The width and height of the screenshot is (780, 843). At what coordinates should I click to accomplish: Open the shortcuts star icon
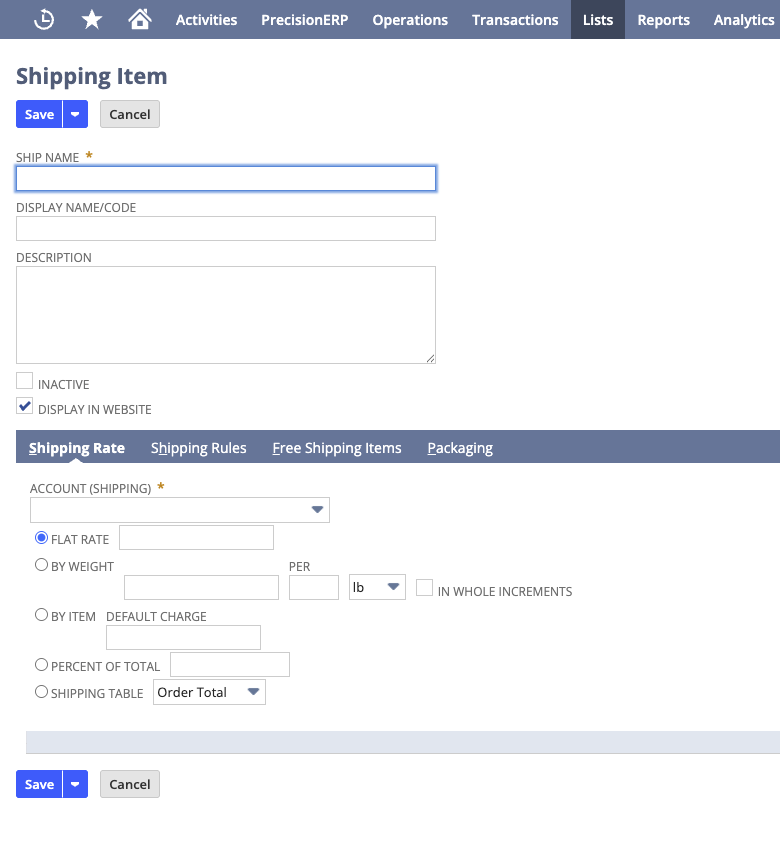click(x=92, y=20)
